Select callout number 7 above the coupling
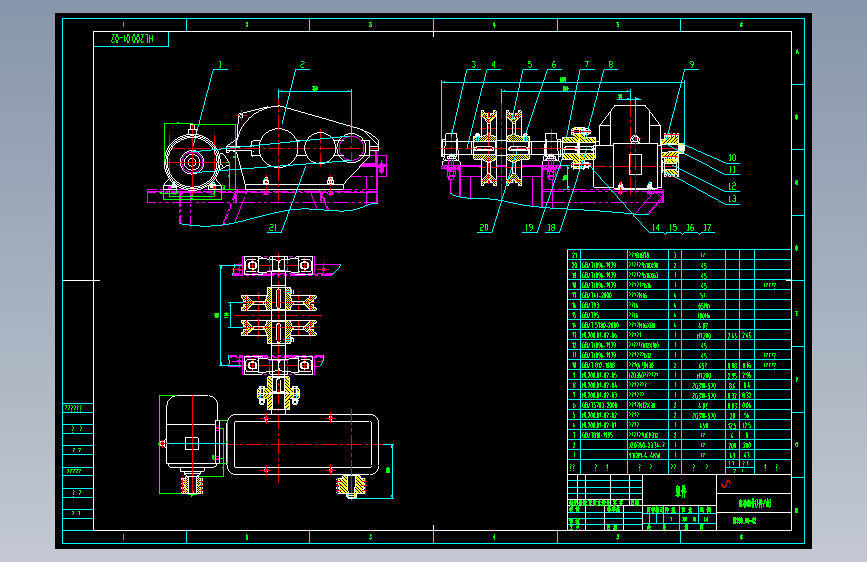Screen dimensions: 867x562 [x=587, y=65]
